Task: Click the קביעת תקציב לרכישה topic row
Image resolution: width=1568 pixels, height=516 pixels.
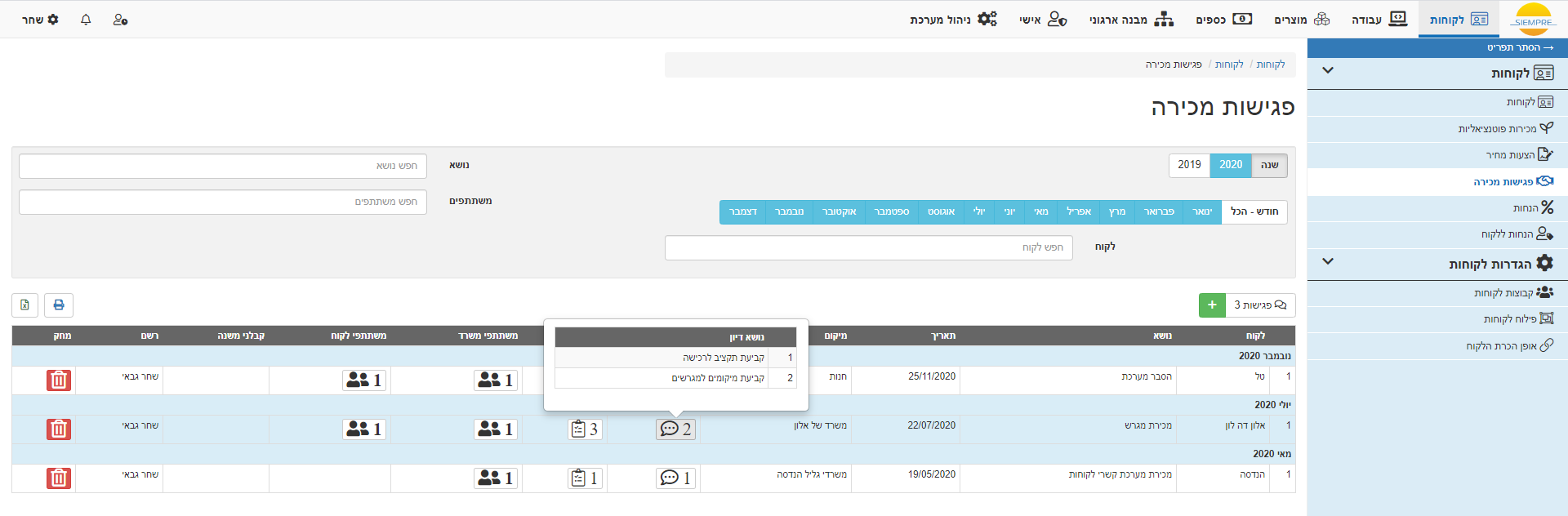Action: click(676, 358)
